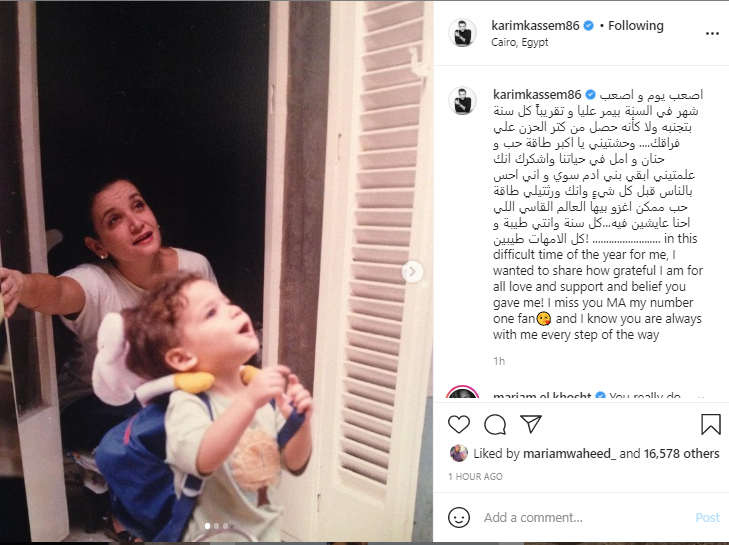Open comments via speech bubble icon
Viewport: 729px width, 545px height.
pos(495,424)
